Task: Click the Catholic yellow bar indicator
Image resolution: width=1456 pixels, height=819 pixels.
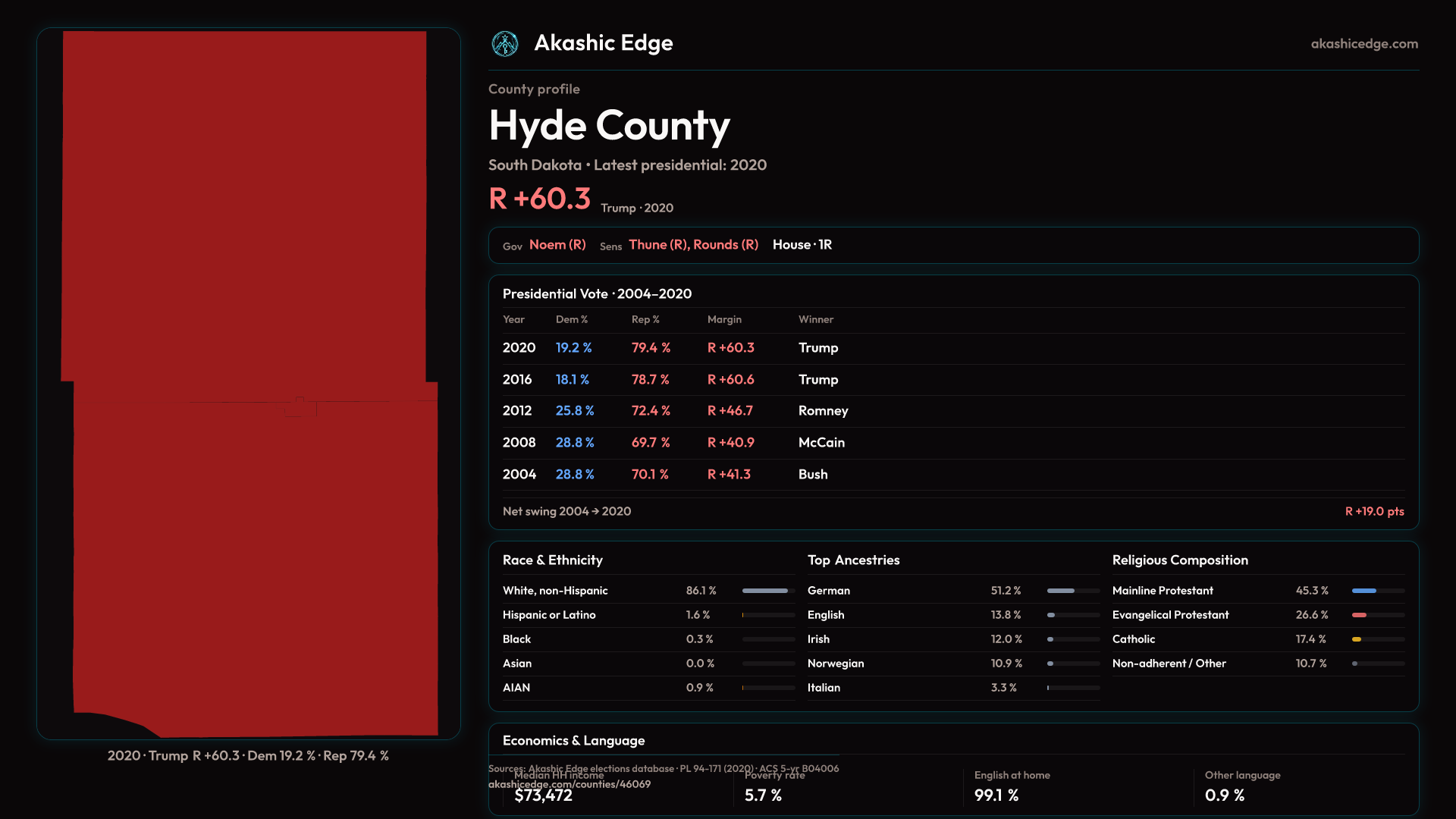Action: [1357, 639]
